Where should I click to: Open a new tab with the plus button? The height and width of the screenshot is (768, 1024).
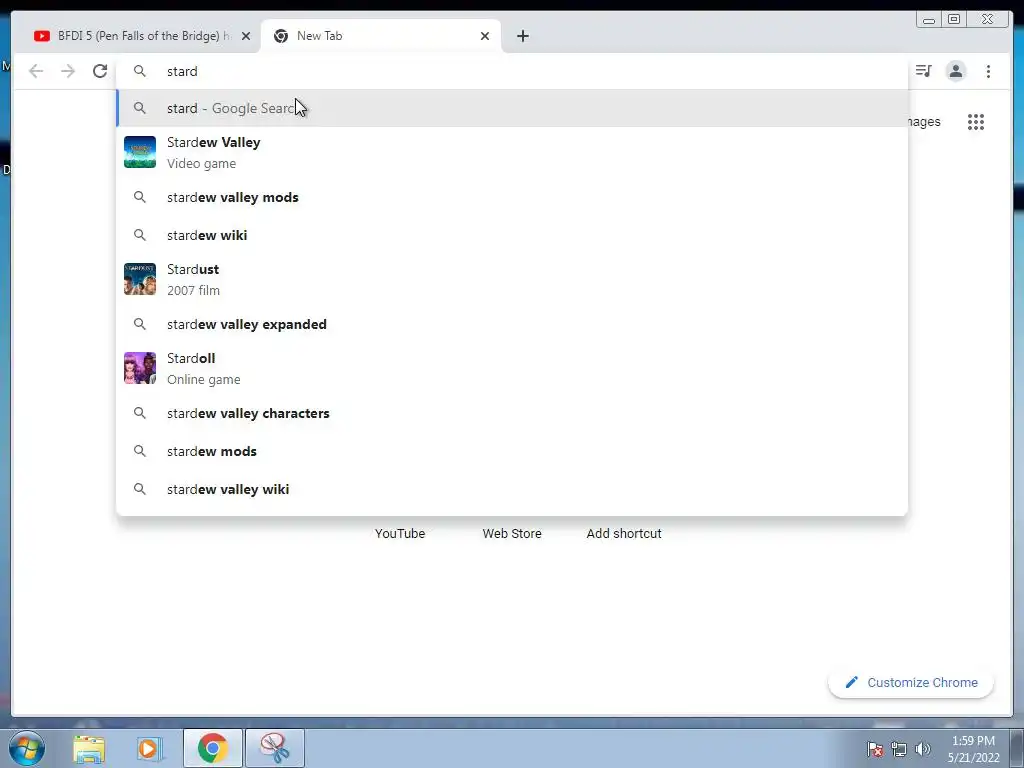coord(522,36)
